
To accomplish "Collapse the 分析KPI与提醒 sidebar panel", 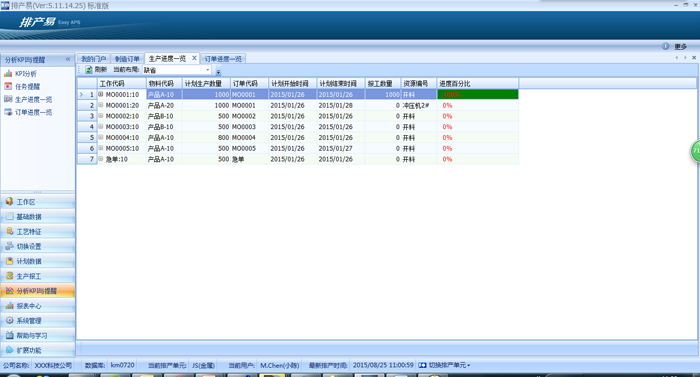I will click(68, 59).
